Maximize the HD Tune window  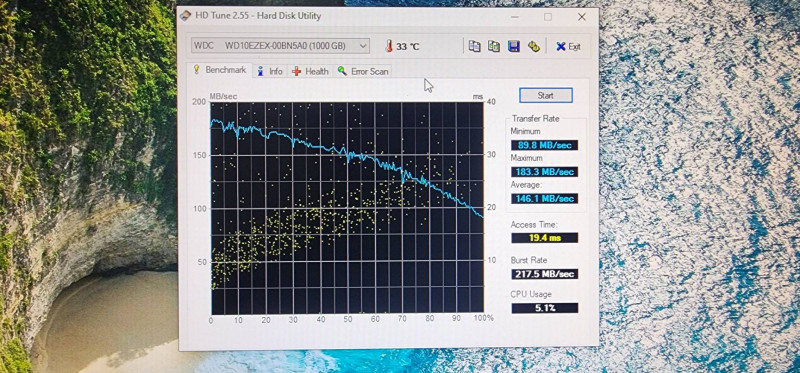pyautogui.click(x=547, y=17)
